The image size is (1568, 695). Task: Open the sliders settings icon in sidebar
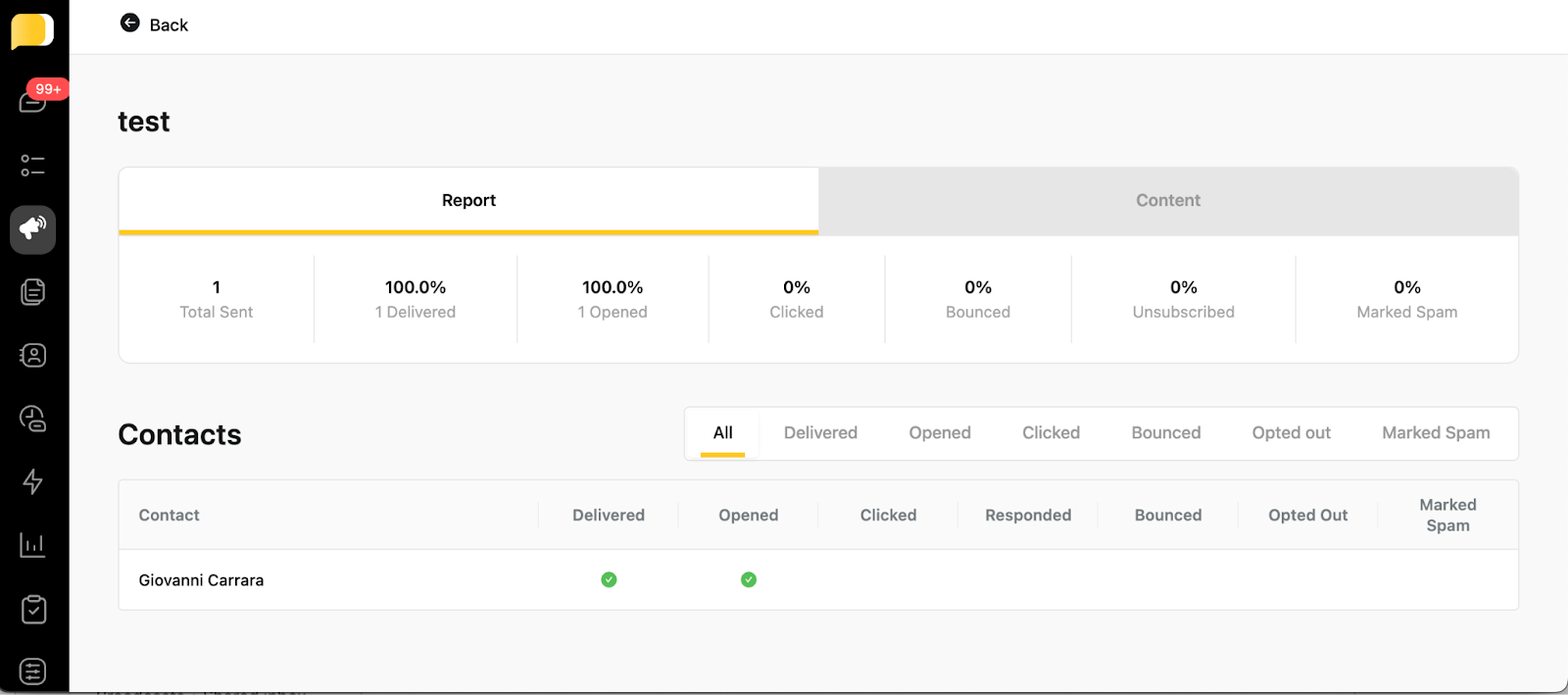point(33,671)
